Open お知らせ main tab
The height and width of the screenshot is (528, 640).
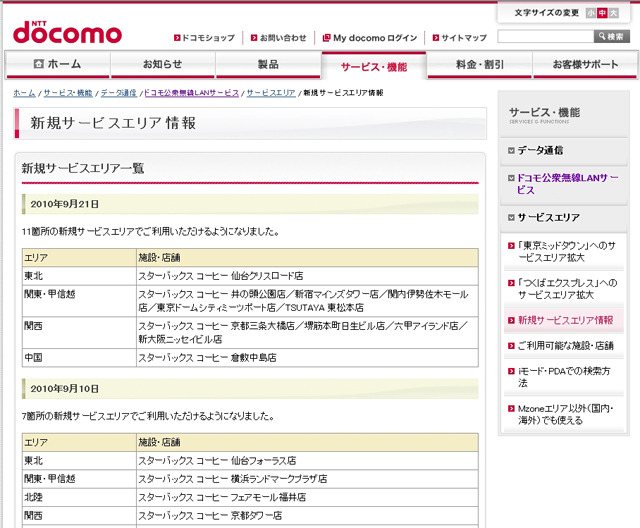tap(162, 64)
